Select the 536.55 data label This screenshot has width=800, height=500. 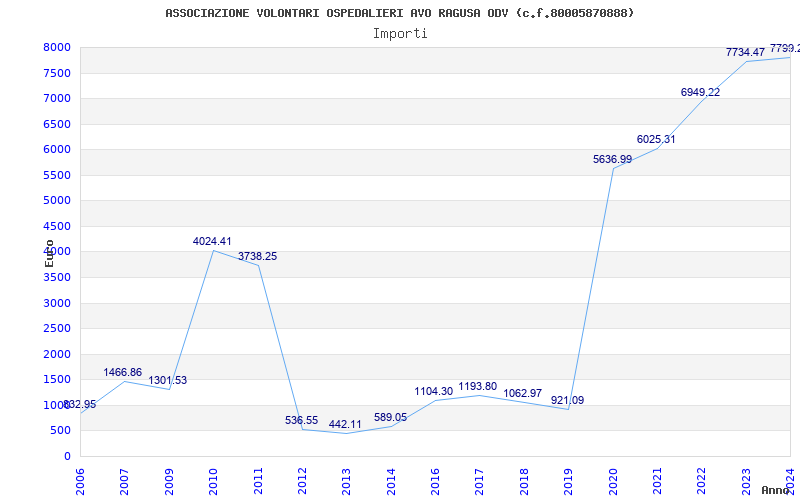[301, 421]
